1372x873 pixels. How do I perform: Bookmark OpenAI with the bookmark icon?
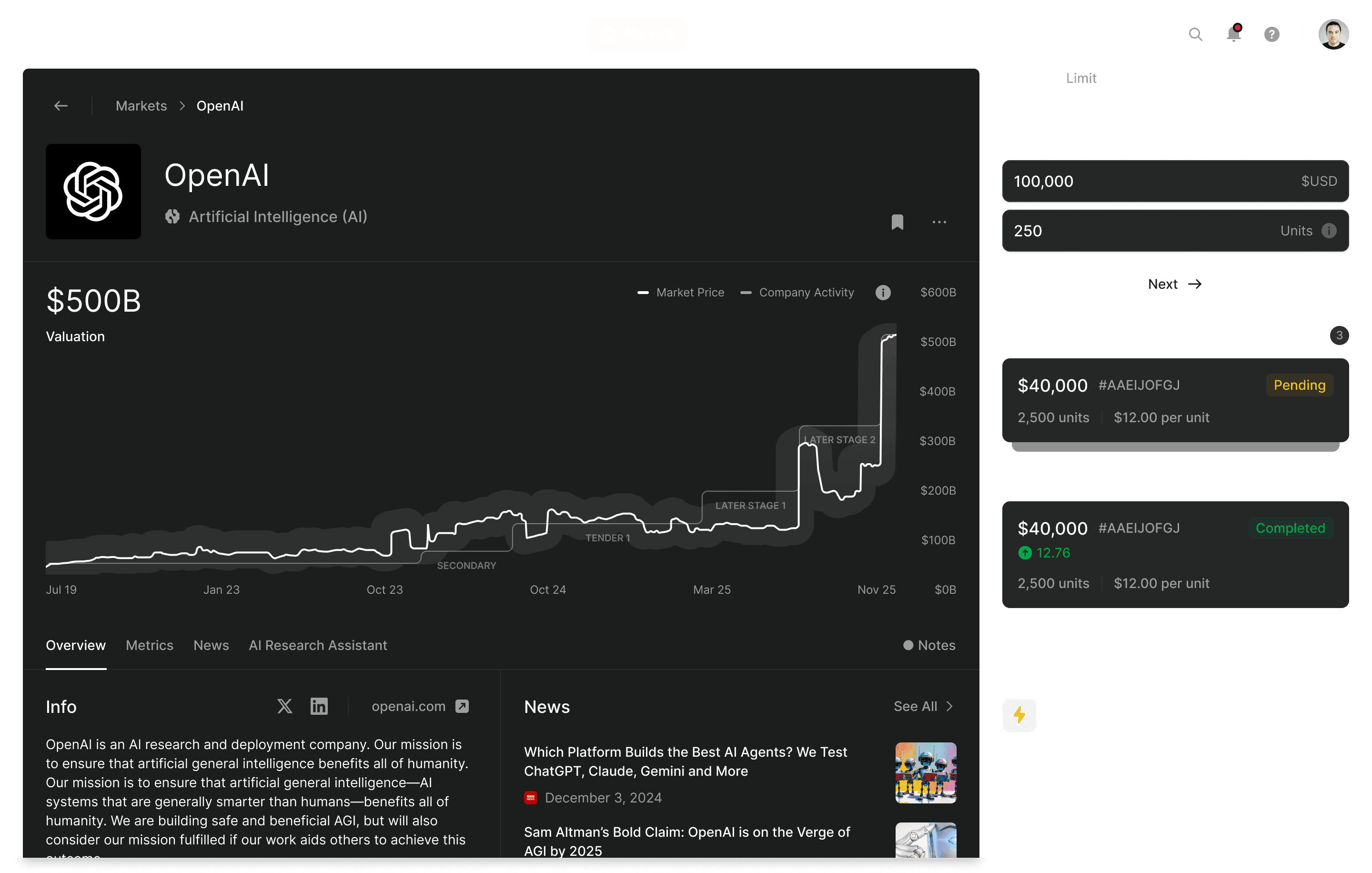pos(897,222)
